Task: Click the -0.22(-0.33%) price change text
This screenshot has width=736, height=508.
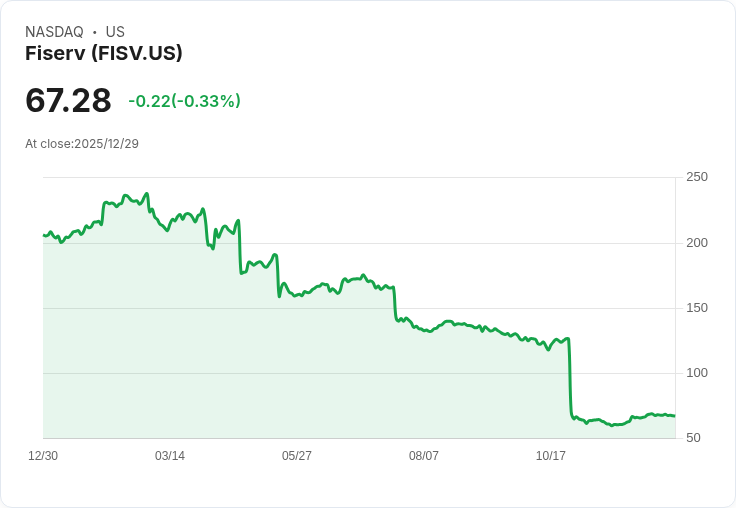Action: coord(184,101)
